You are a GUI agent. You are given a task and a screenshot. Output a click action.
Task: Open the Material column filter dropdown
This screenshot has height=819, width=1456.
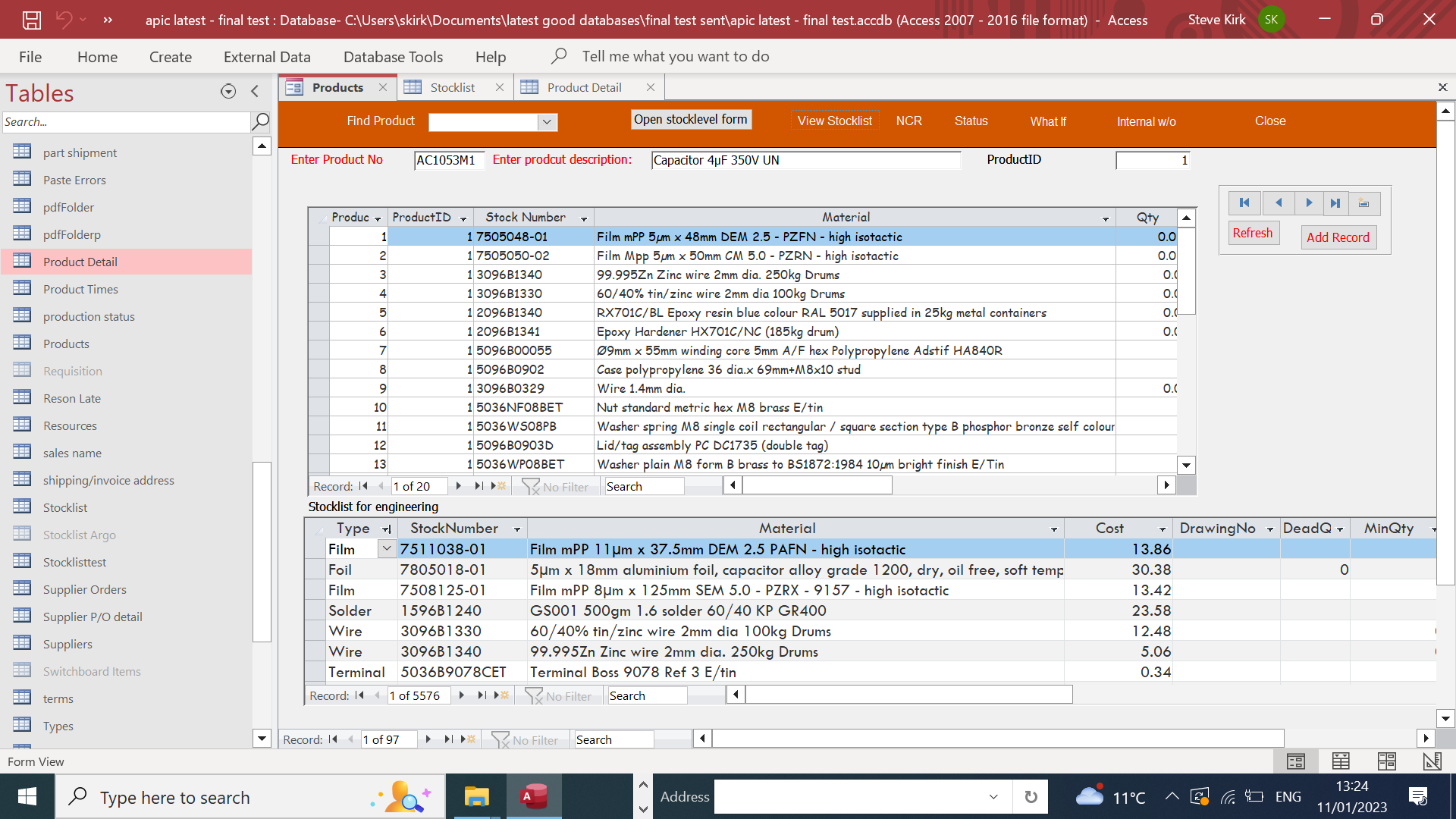1106,218
